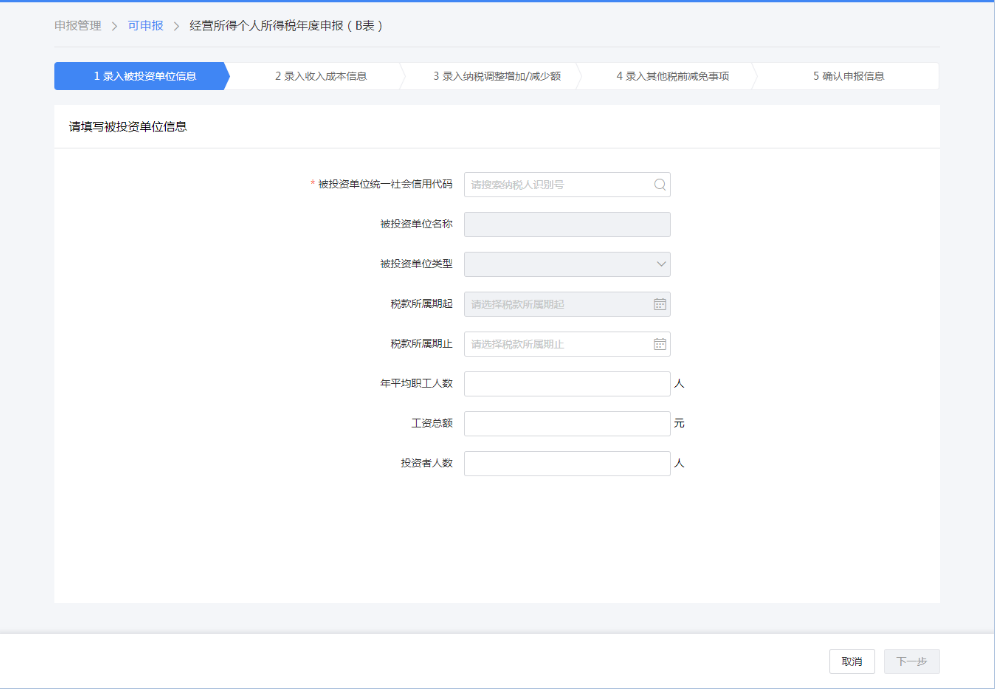This screenshot has height=689, width=996.
Task: Select the 投资者人数 input field
Action: coord(567,464)
